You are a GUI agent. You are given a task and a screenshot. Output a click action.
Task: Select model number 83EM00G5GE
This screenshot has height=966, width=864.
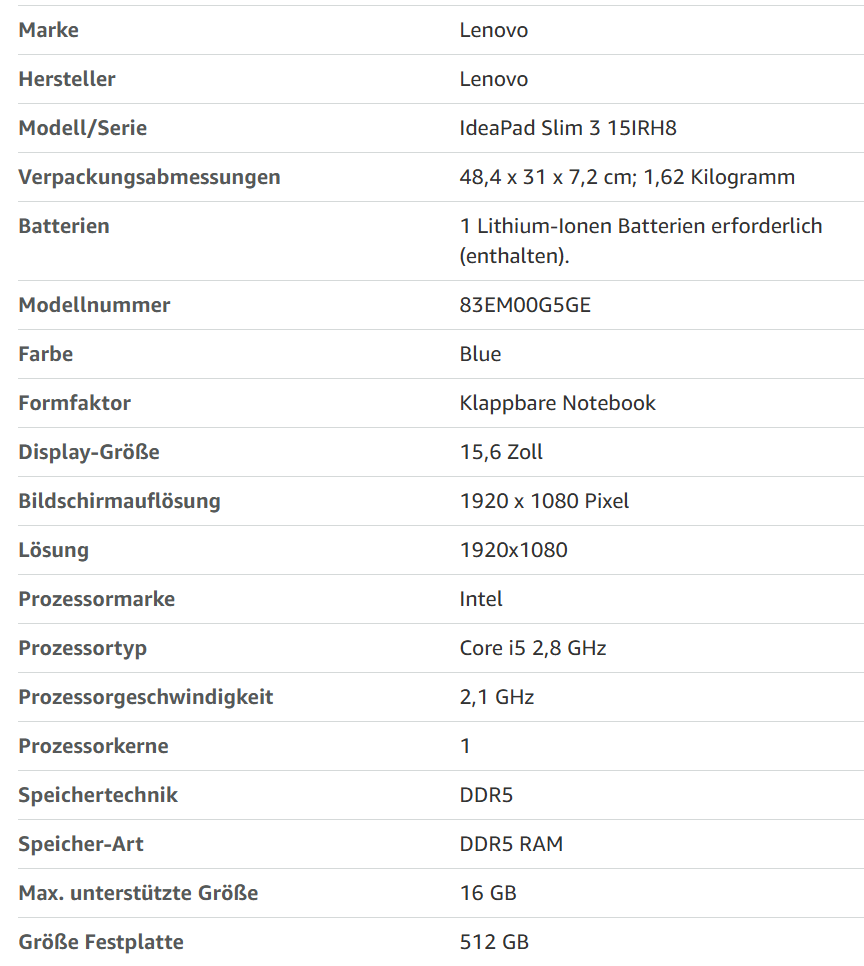coord(525,305)
